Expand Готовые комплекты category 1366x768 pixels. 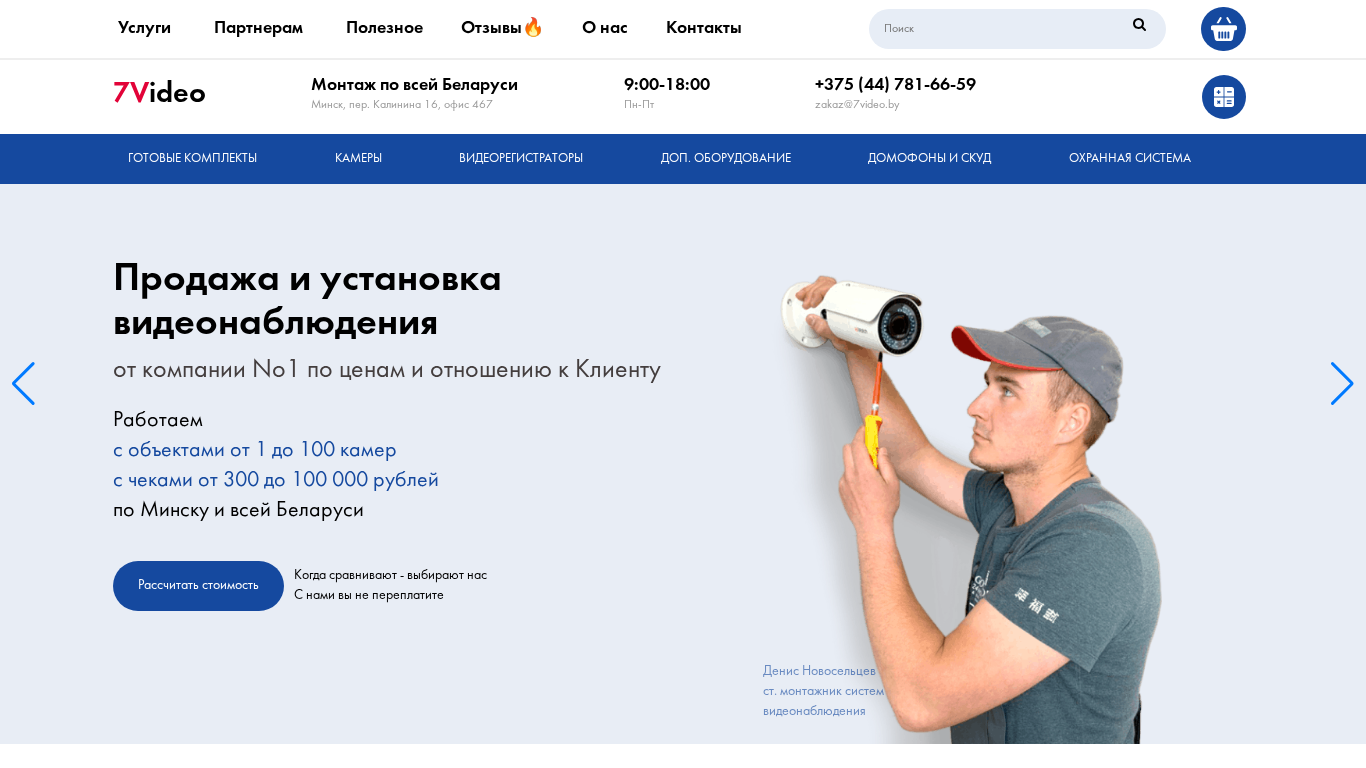(192, 158)
